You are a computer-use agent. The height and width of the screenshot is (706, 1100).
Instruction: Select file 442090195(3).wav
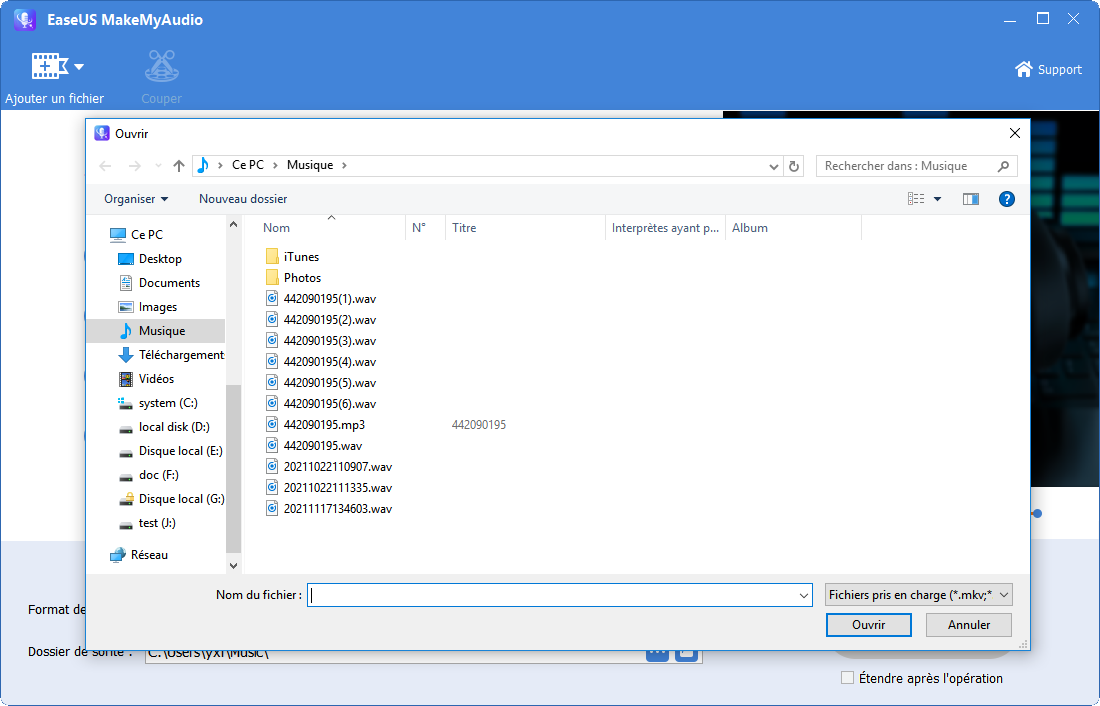321,341
